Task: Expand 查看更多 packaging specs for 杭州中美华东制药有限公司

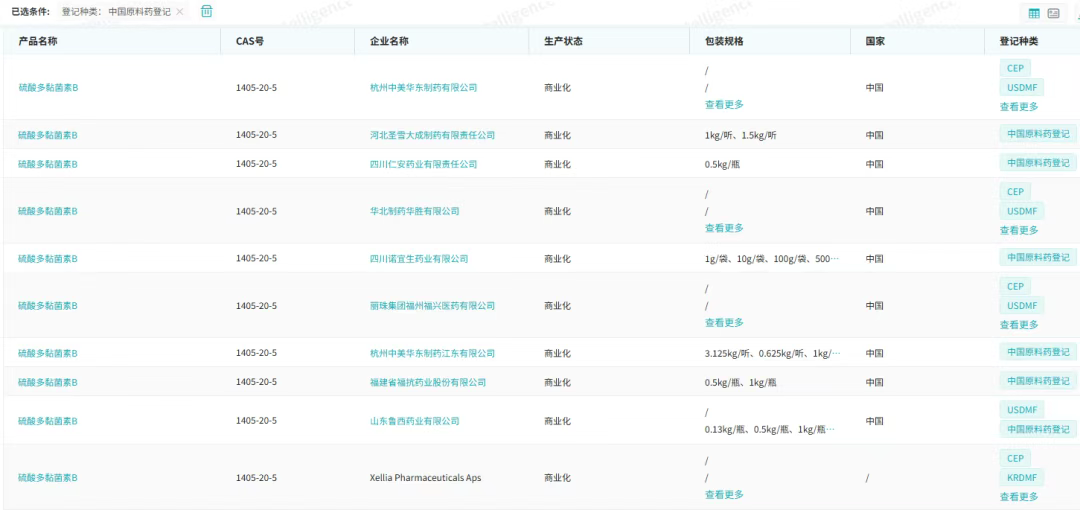Action: 724,105
